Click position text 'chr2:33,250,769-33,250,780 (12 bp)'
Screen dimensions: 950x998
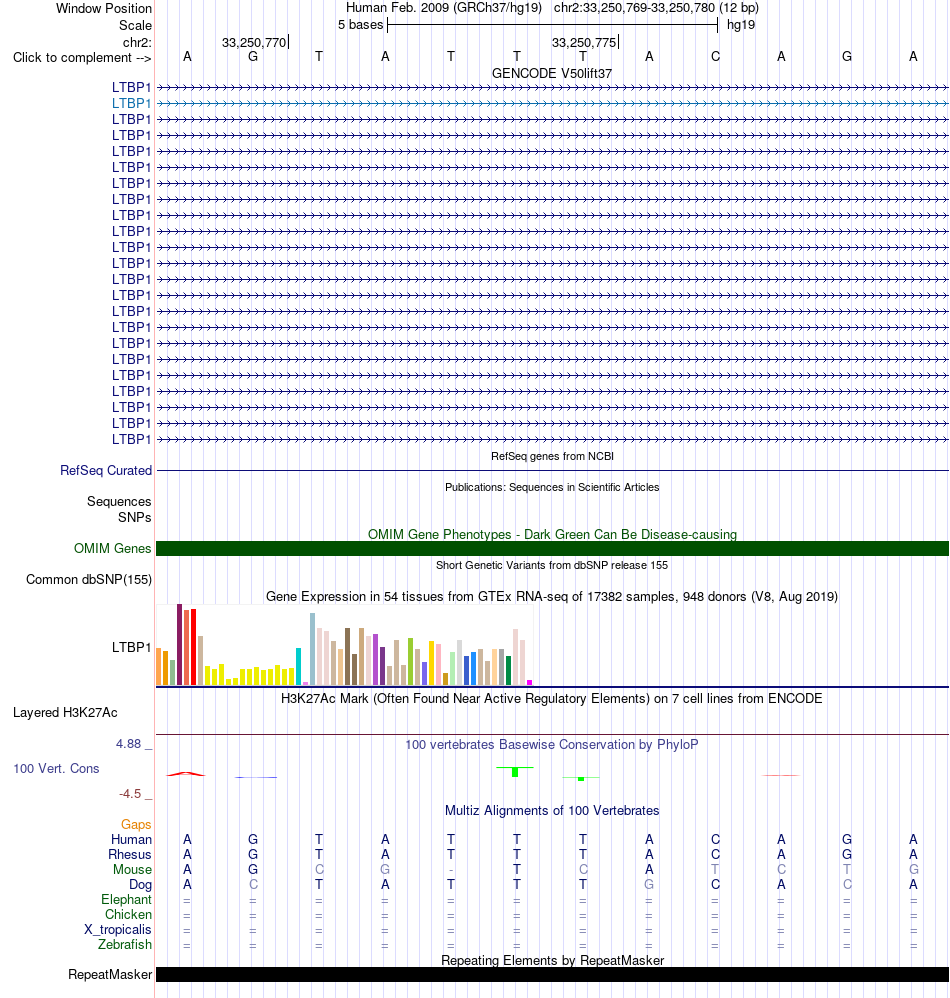[x=656, y=8]
